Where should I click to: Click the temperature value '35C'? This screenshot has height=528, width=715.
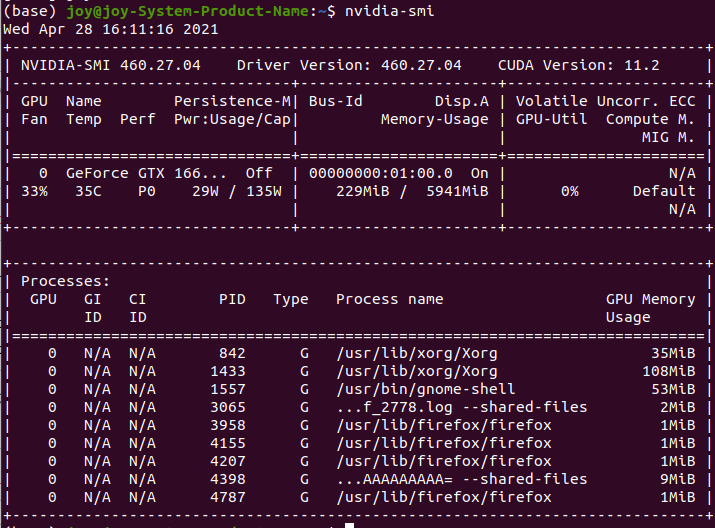(88, 192)
